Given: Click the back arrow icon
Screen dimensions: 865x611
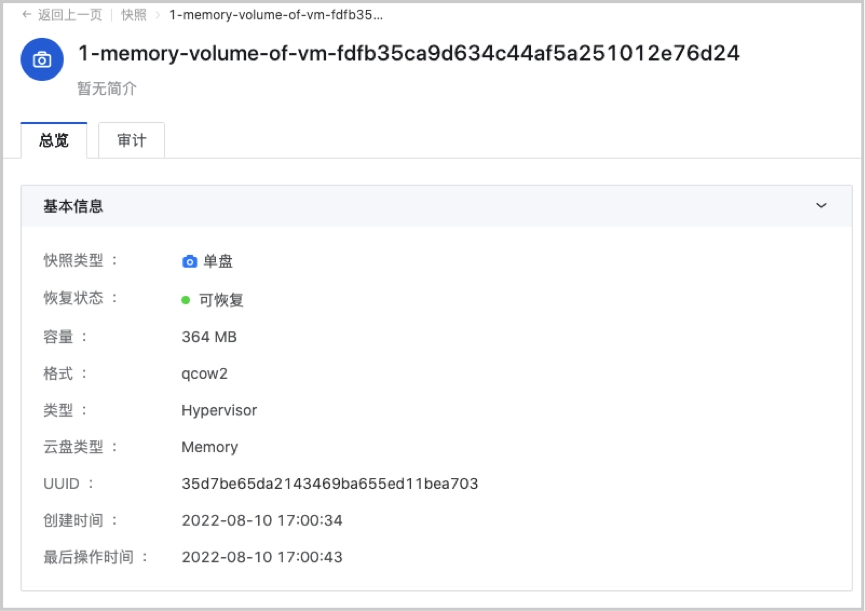Looking at the screenshot, I should click(x=27, y=15).
